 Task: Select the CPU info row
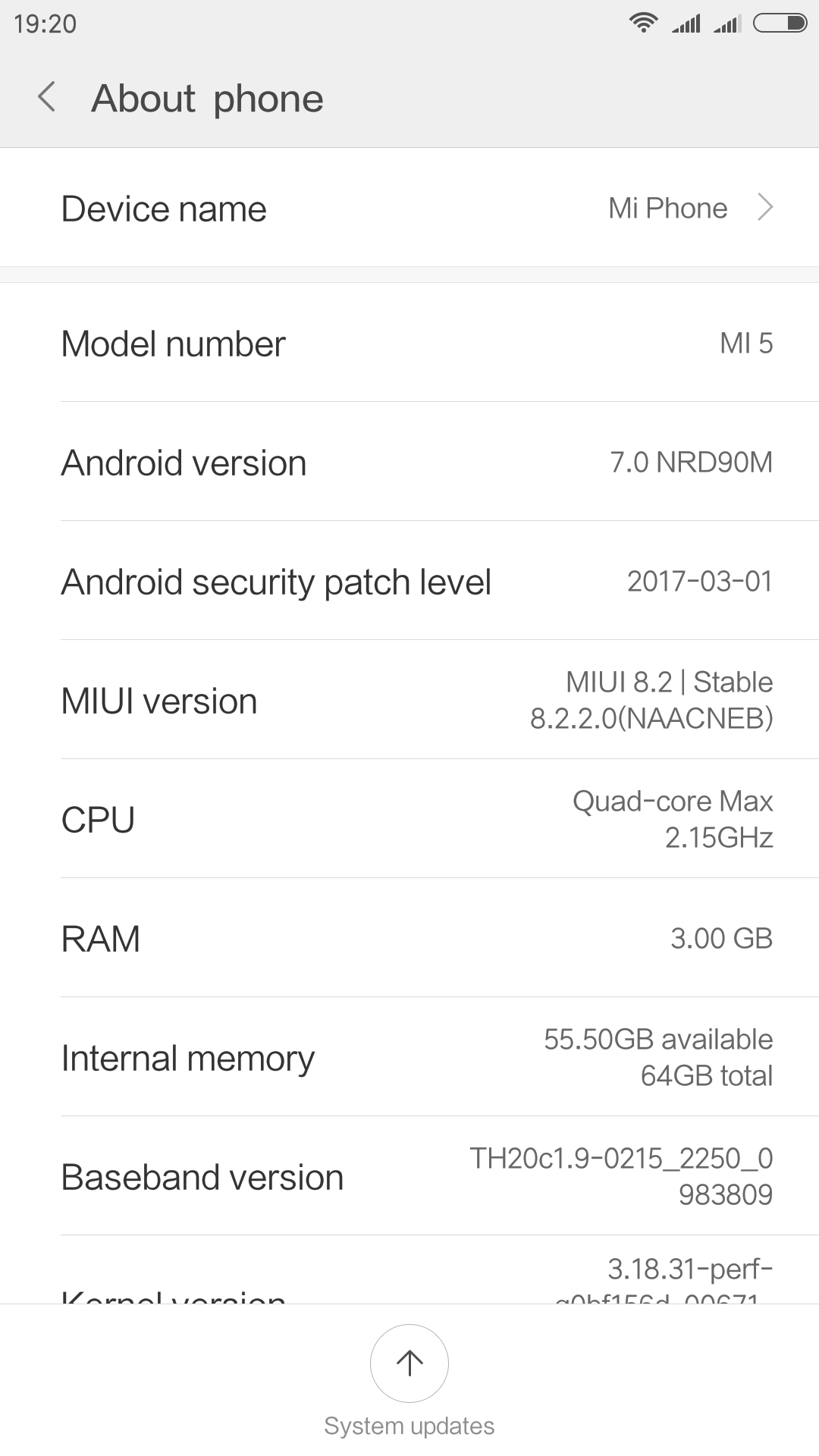pyautogui.click(x=409, y=820)
